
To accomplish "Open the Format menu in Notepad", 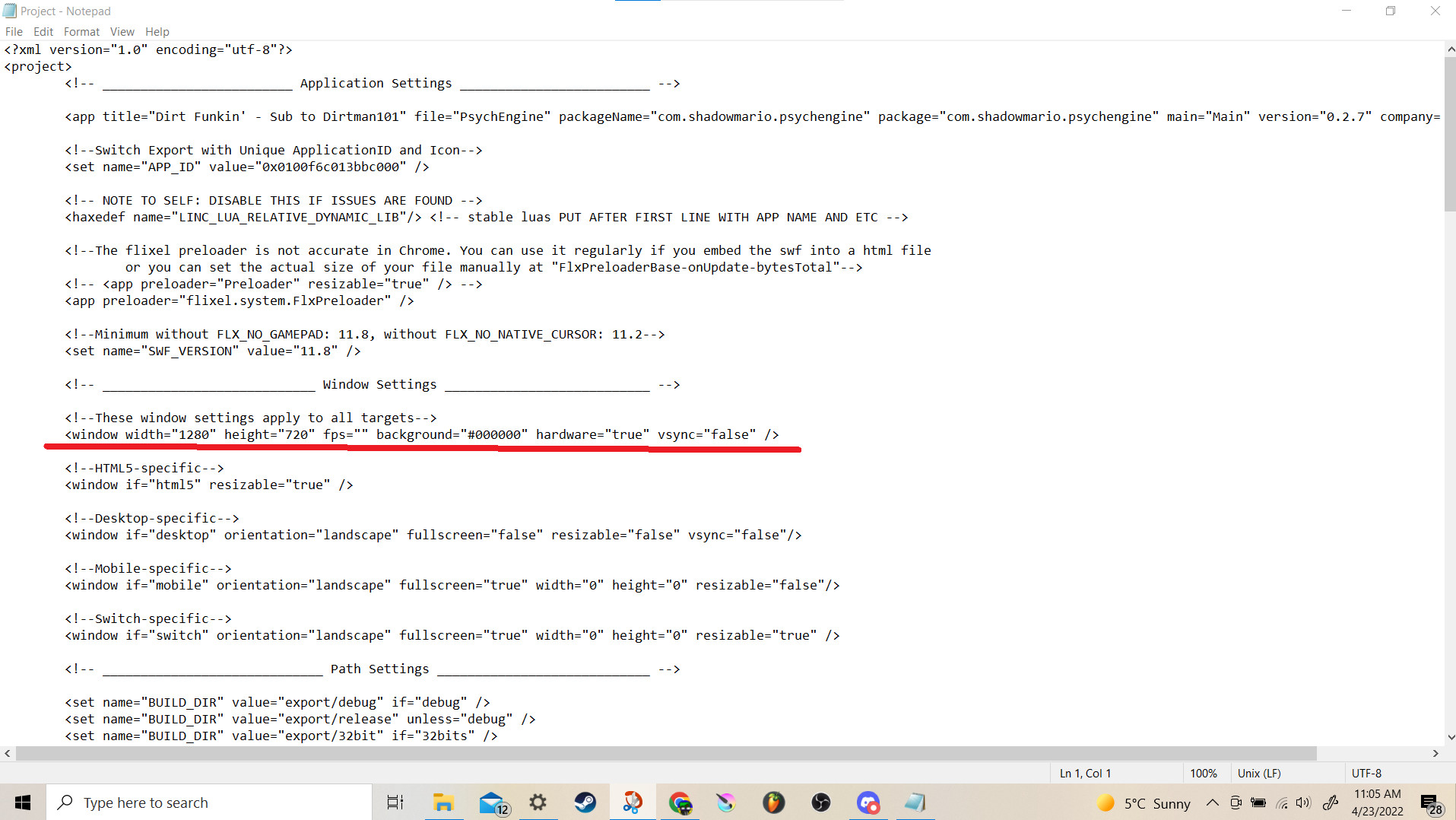I will 81,31.
